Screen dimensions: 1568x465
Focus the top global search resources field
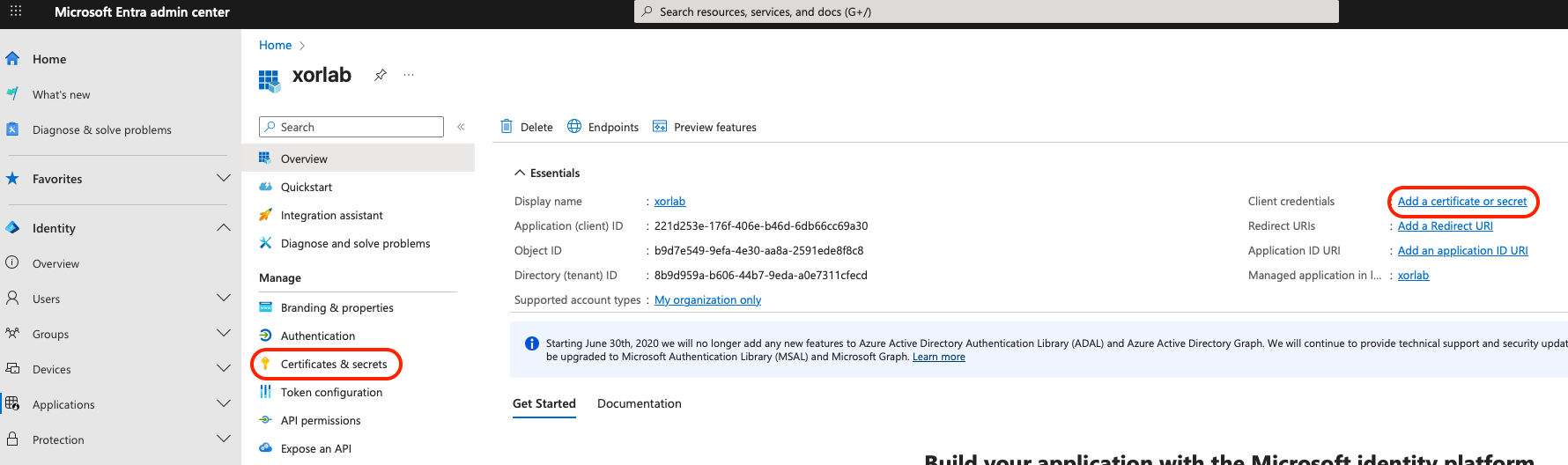[x=987, y=11]
